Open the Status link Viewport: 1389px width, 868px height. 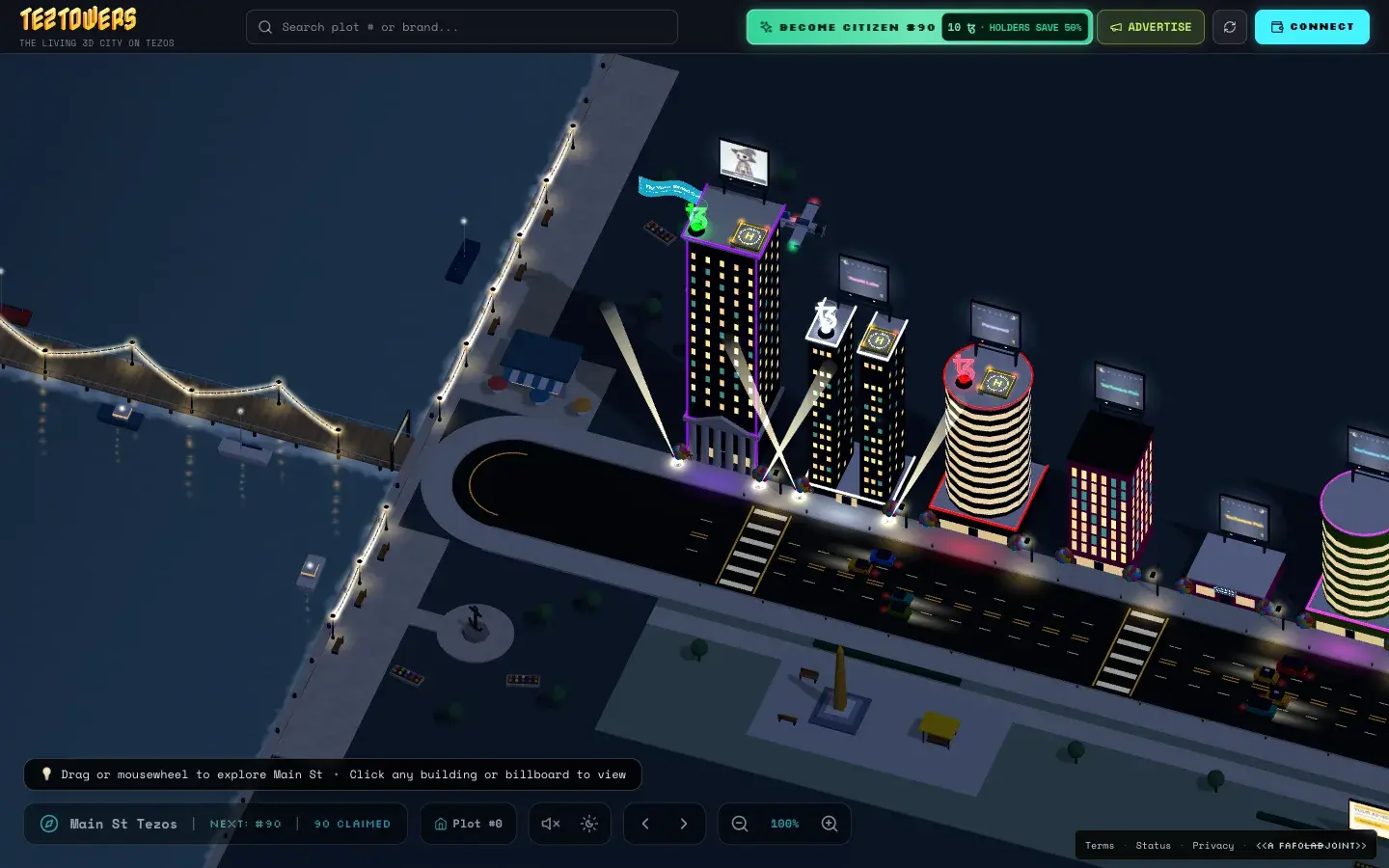coord(1153,846)
